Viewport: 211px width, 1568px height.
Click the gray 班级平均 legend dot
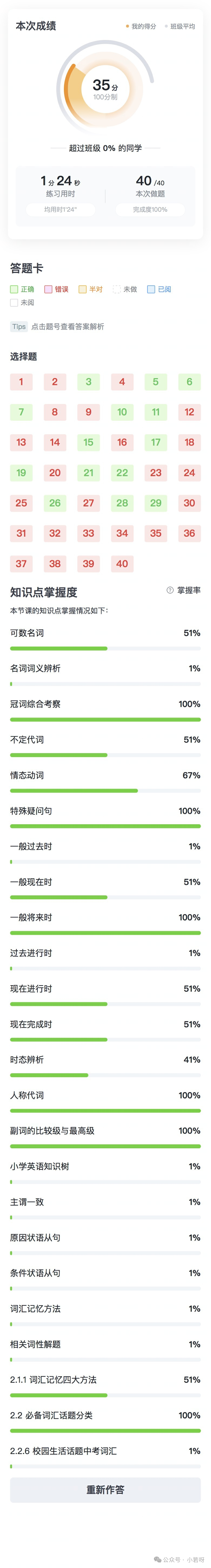pos(166,26)
